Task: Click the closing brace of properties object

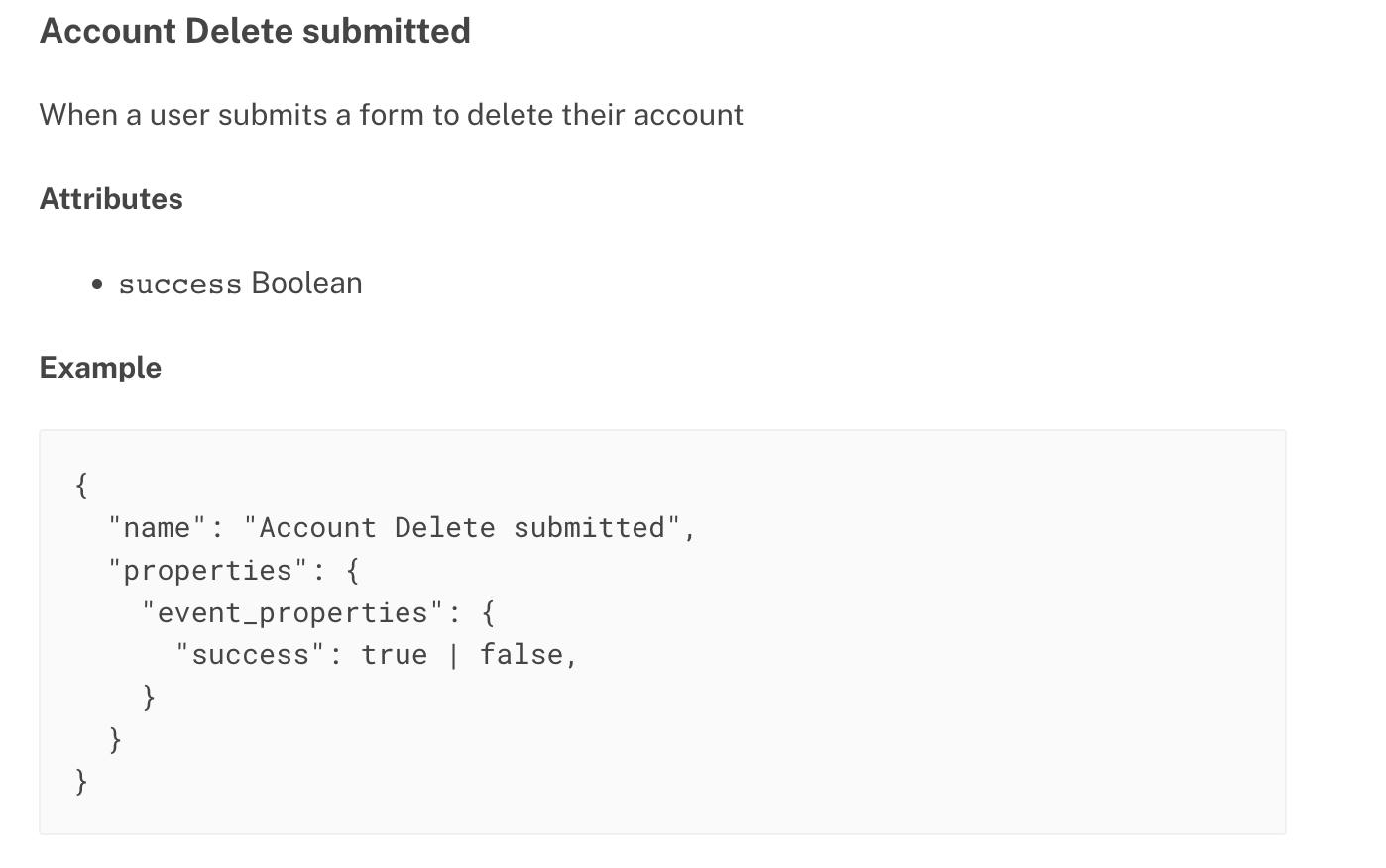Action: coord(115,740)
